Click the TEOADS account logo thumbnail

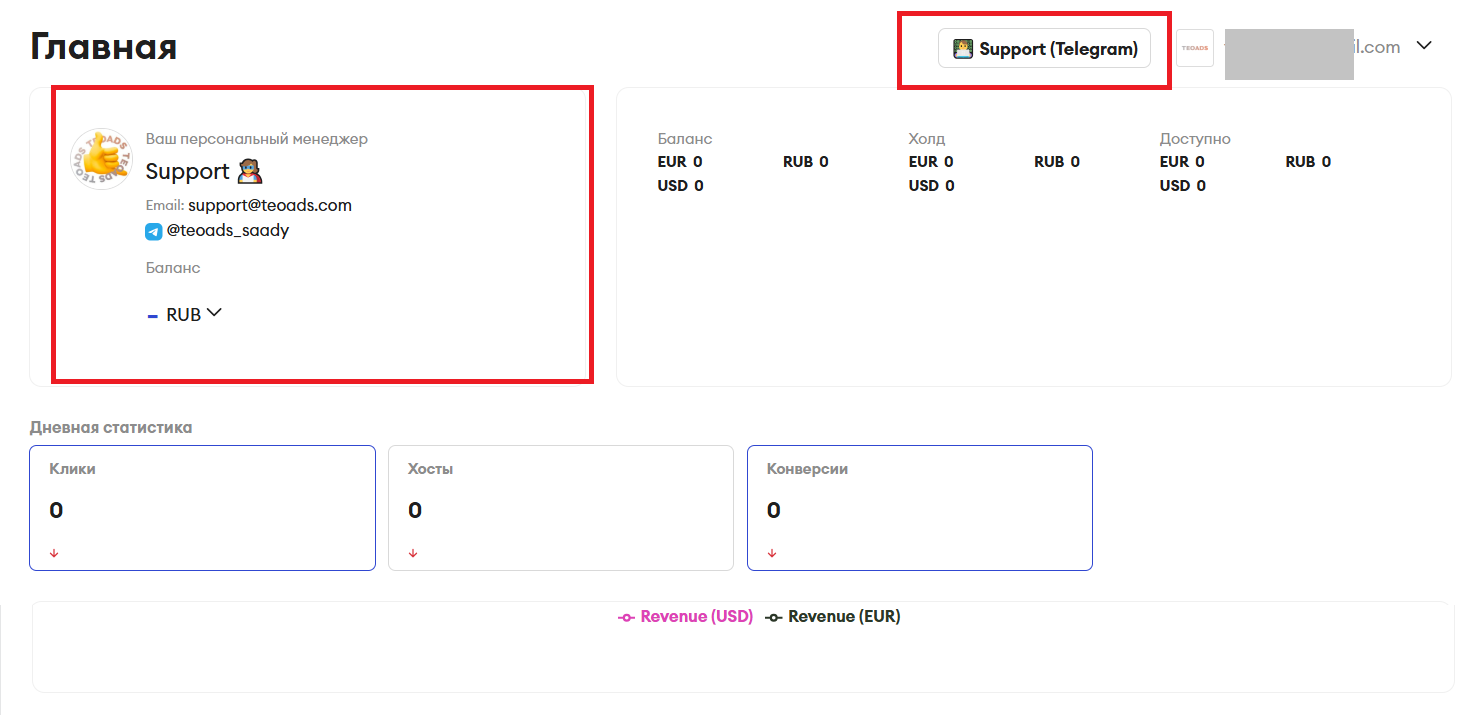pyautogui.click(x=1194, y=48)
